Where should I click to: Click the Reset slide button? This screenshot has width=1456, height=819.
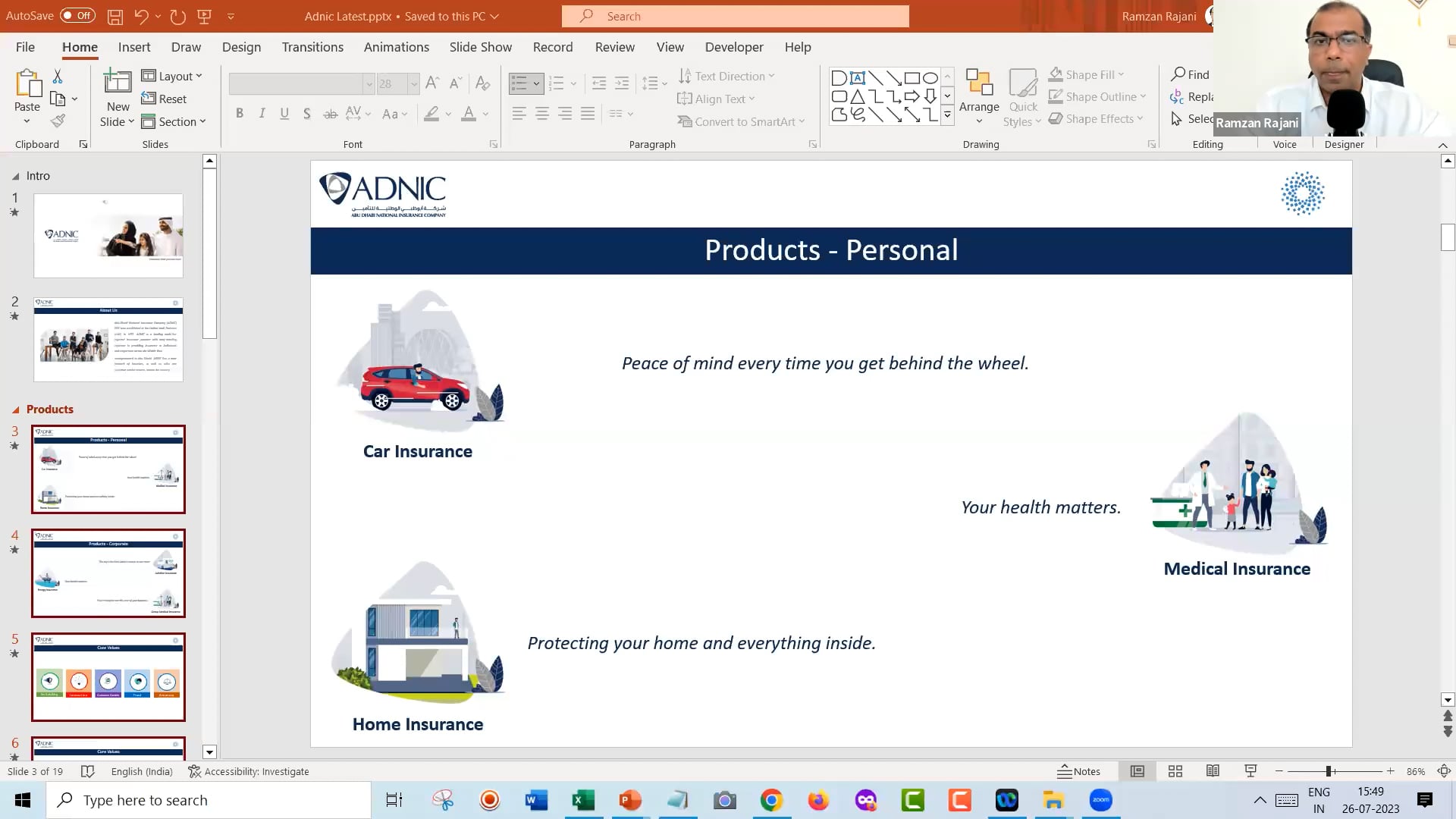(x=165, y=99)
